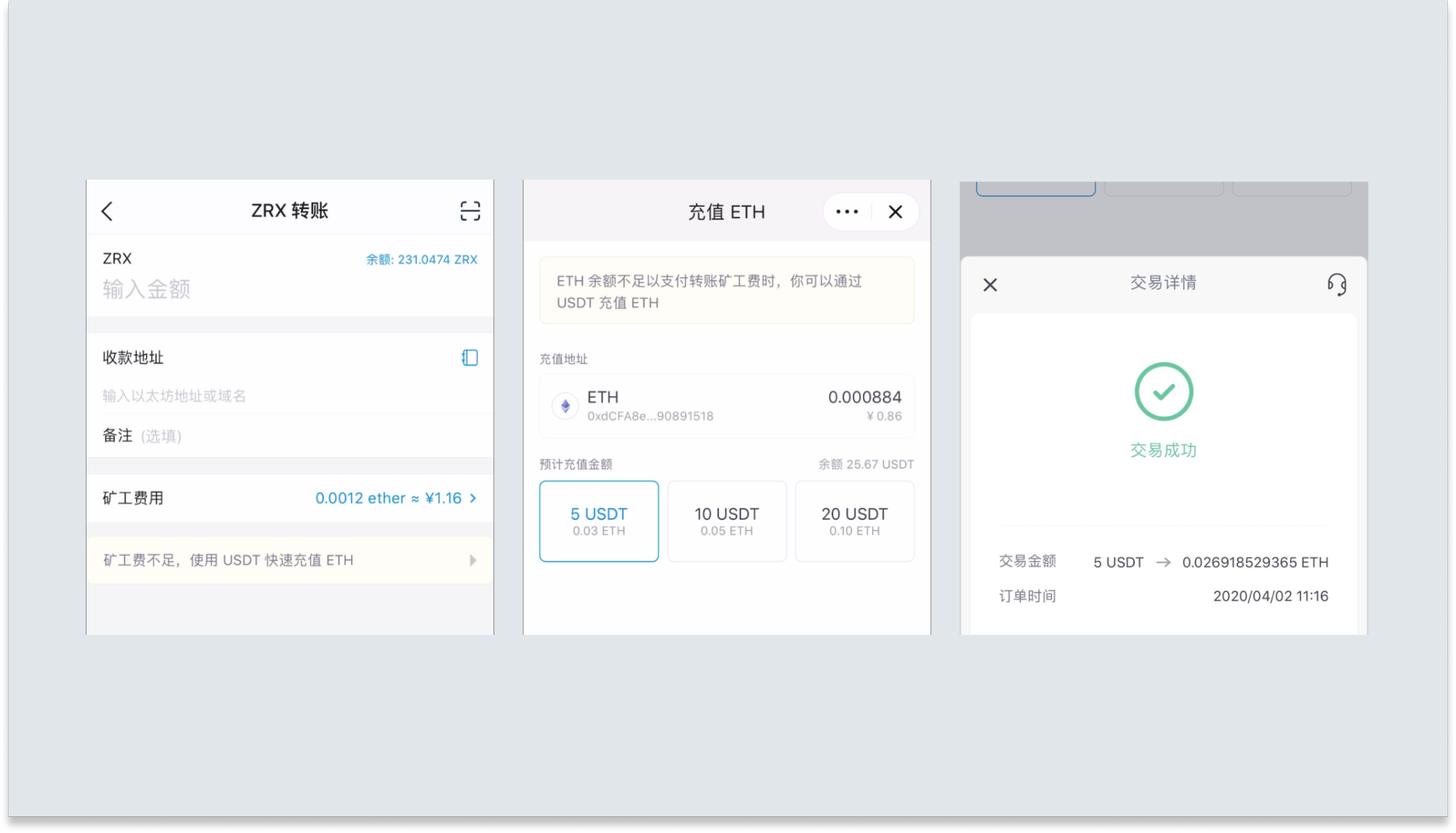
Task: Close the 充值 ETH mini program
Action: click(x=895, y=212)
